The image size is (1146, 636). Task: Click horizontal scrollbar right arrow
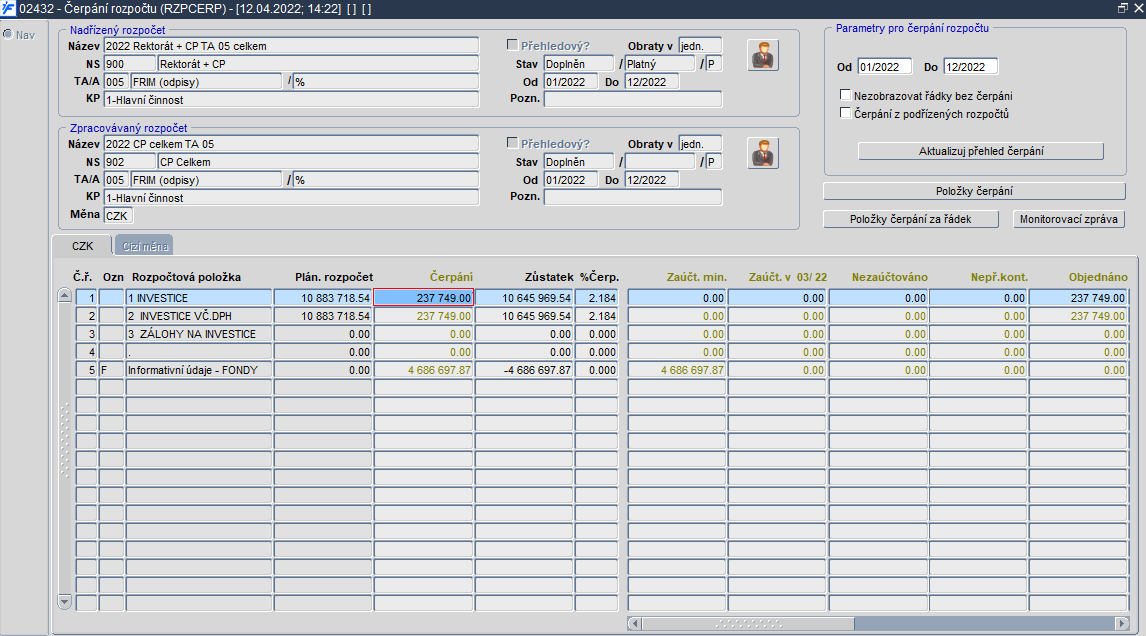point(1122,624)
